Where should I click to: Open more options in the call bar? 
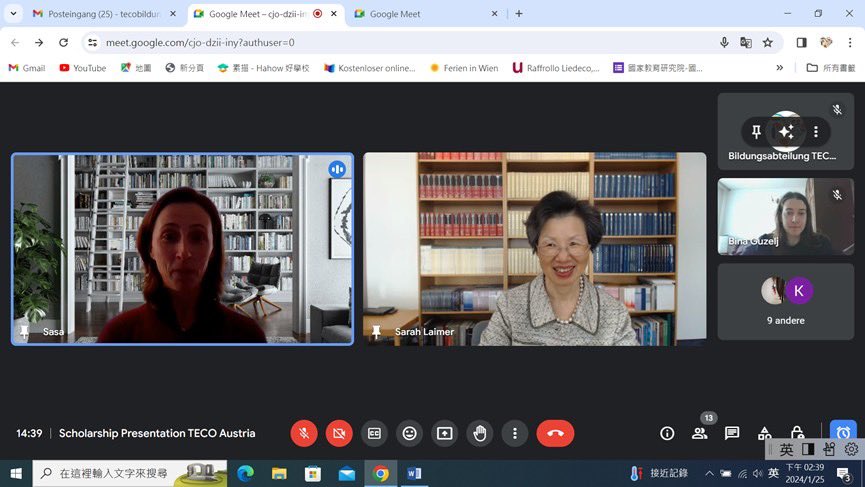pos(514,433)
